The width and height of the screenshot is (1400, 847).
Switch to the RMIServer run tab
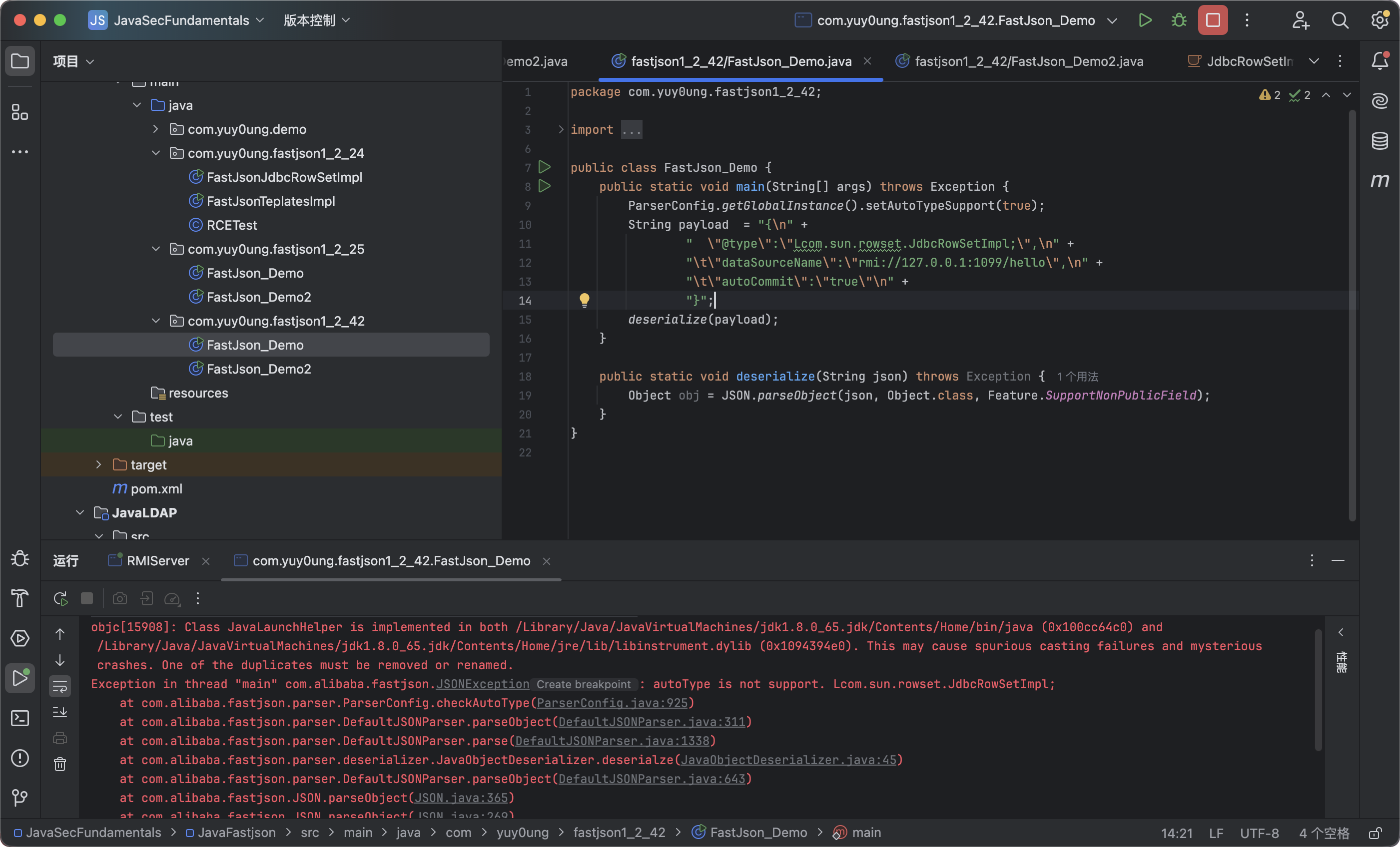pos(157,561)
